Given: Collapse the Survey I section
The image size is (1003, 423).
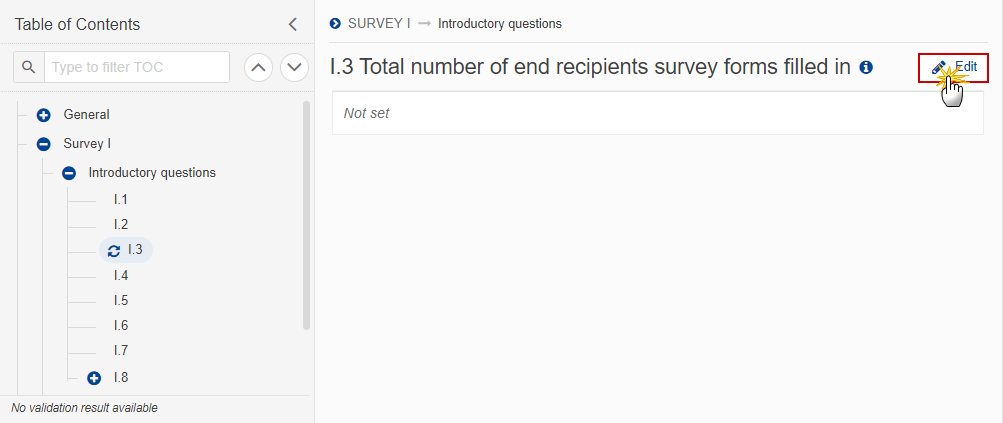Looking at the screenshot, I should (x=43, y=144).
